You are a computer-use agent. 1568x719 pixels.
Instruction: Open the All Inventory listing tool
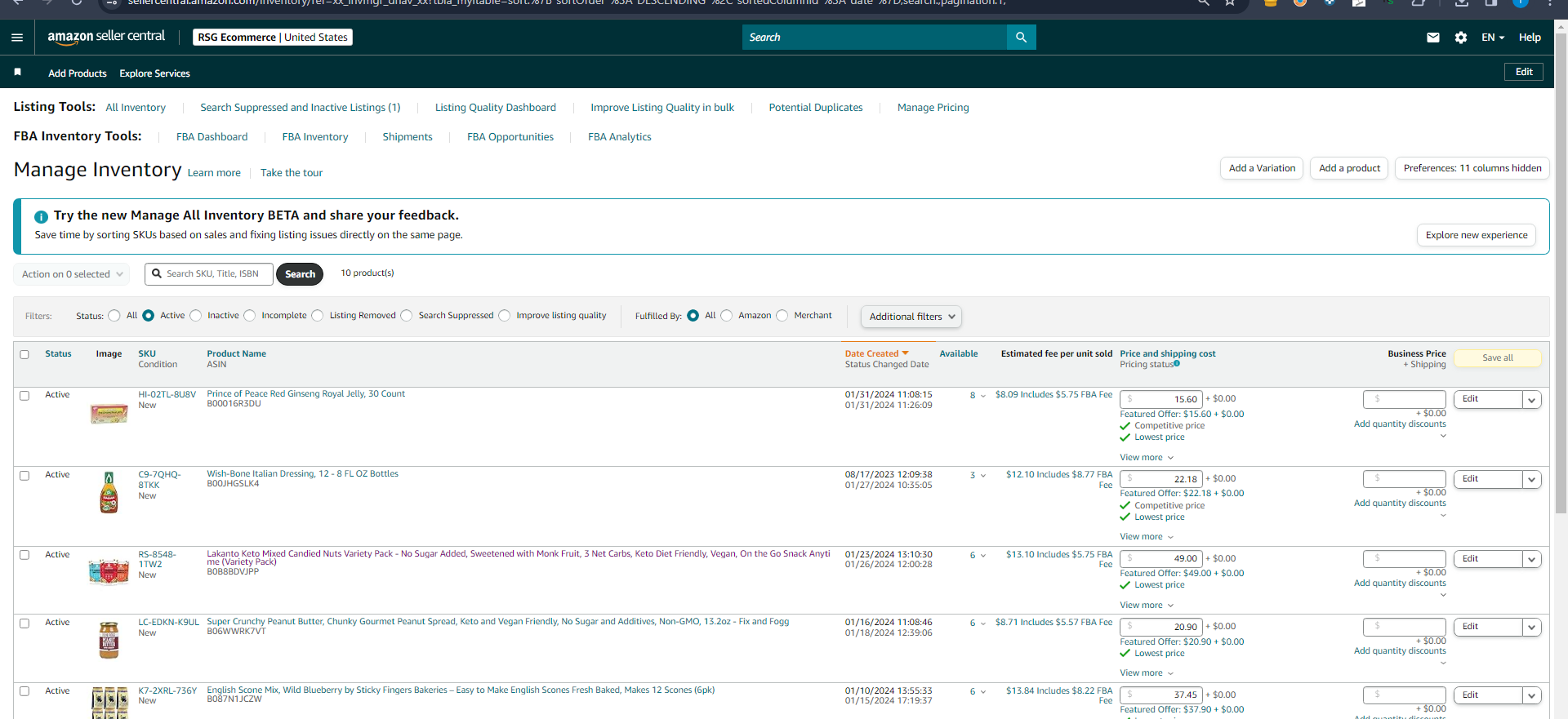point(136,108)
